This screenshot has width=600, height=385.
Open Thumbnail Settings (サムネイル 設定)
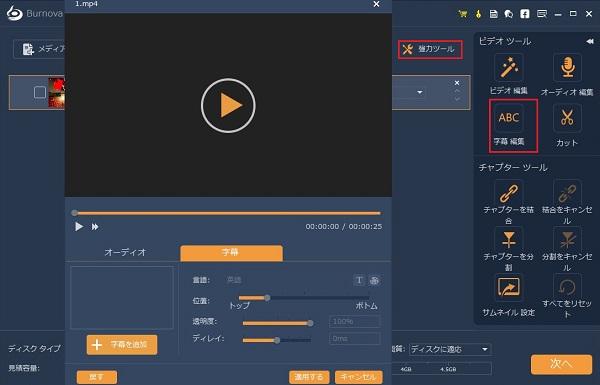(x=509, y=287)
